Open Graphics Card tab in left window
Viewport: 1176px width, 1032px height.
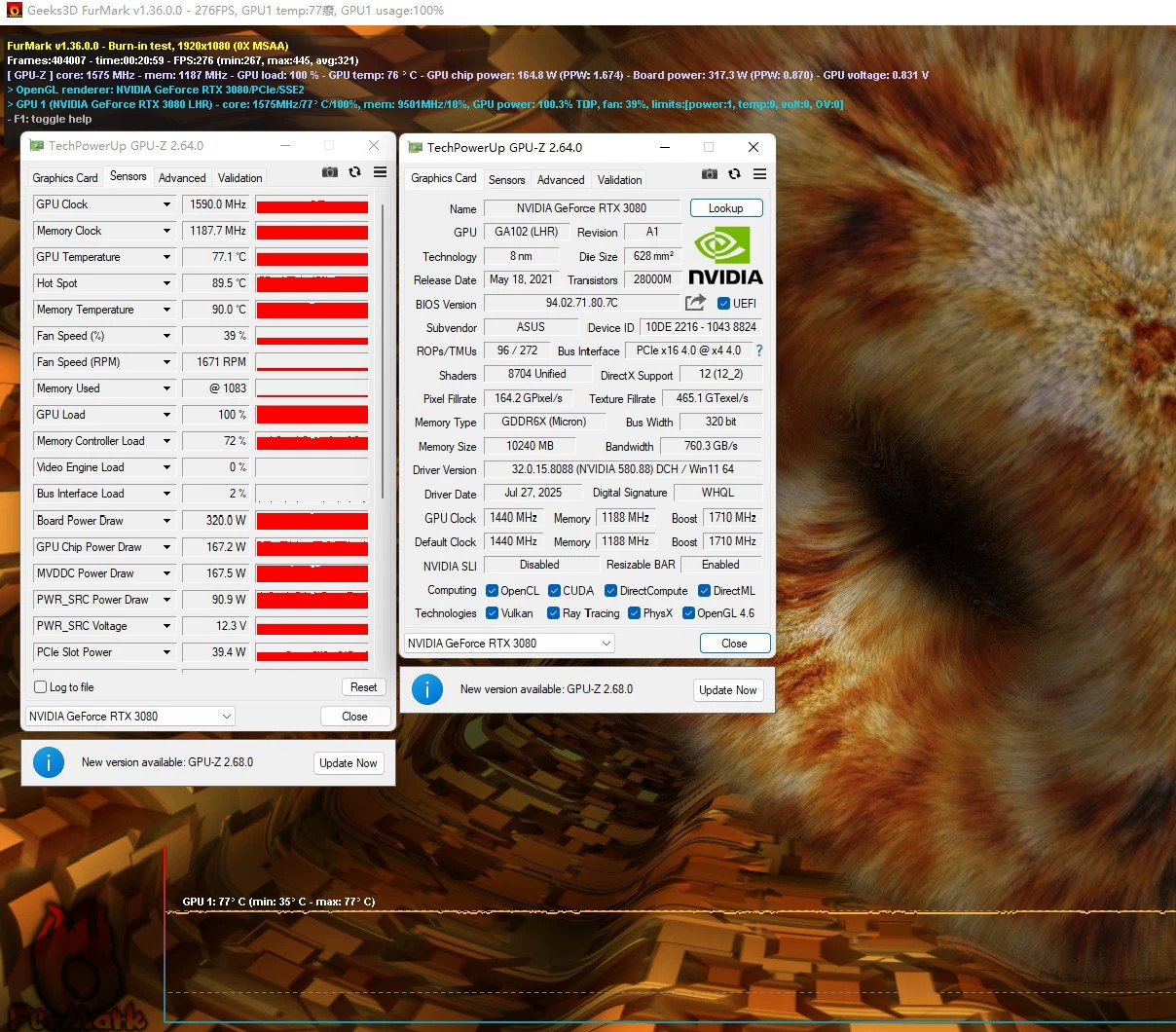[65, 178]
